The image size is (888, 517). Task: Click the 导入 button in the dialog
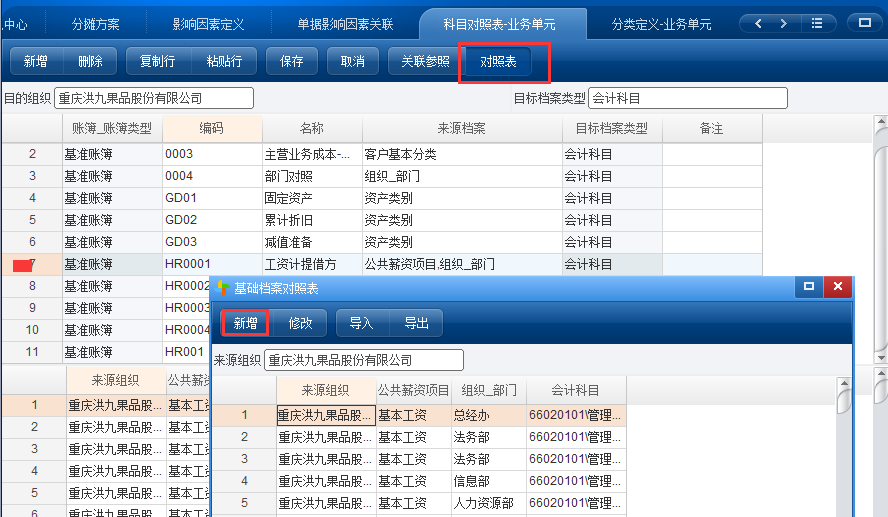(x=361, y=323)
